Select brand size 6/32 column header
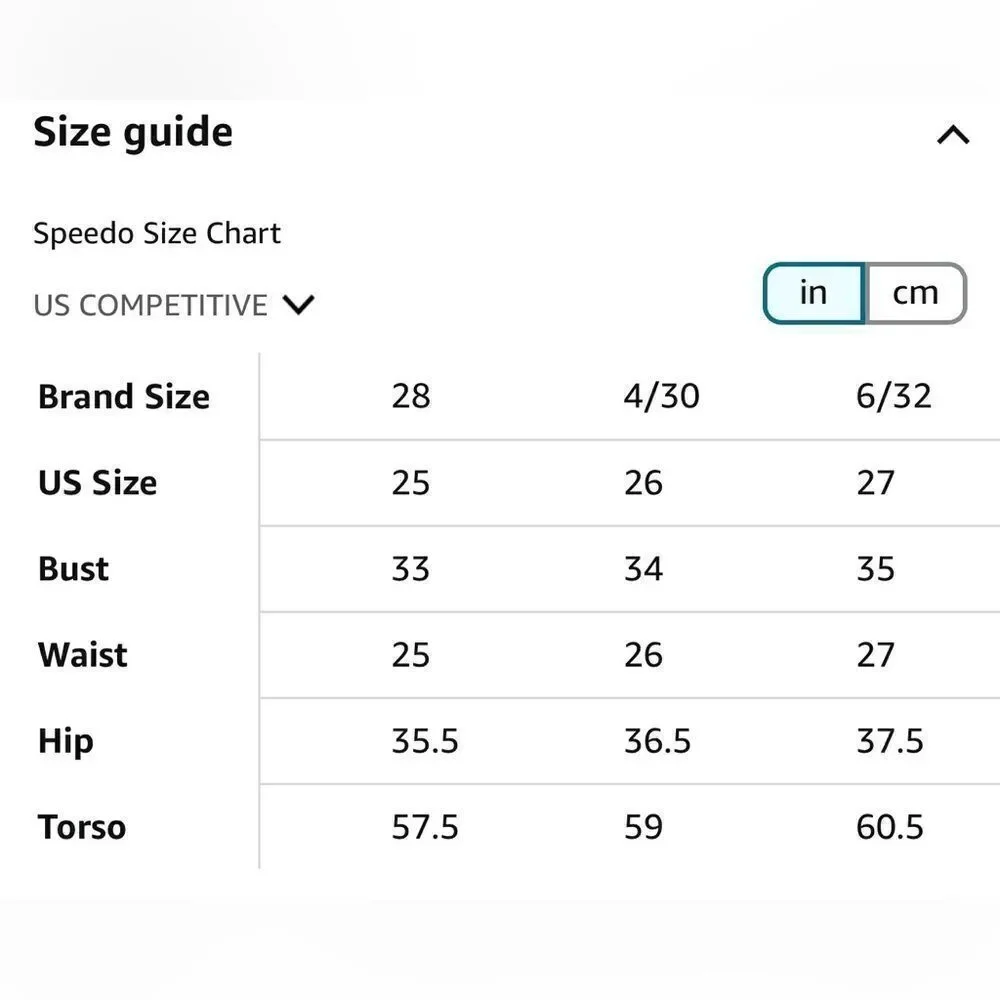 point(893,396)
